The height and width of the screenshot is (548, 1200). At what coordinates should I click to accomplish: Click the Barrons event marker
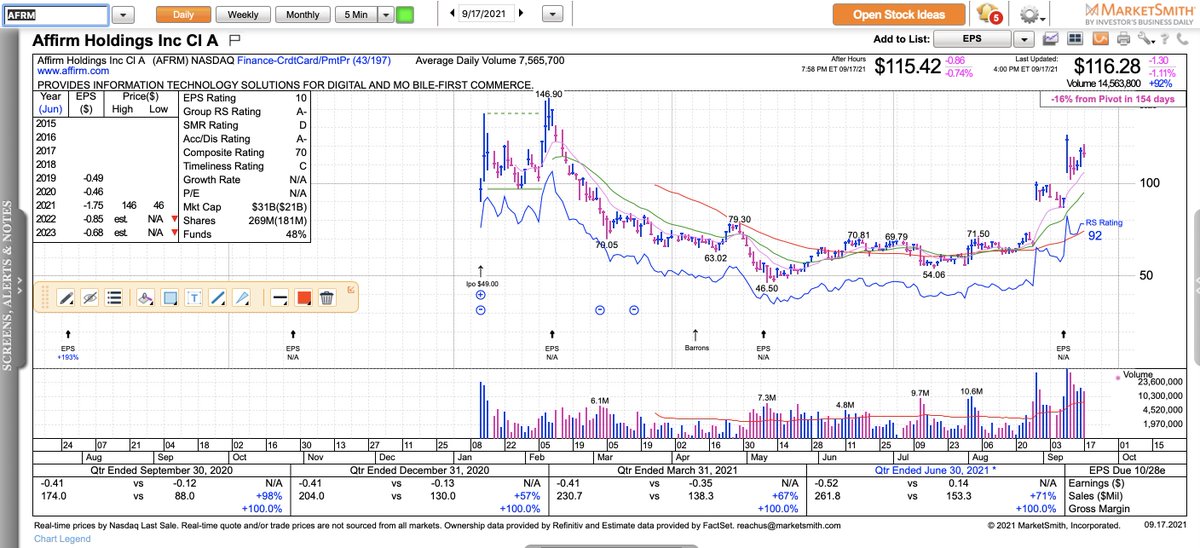pos(696,341)
